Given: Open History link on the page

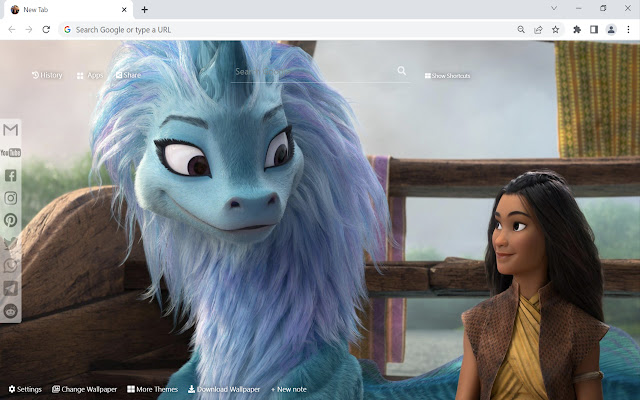Looking at the screenshot, I should click(x=47, y=75).
